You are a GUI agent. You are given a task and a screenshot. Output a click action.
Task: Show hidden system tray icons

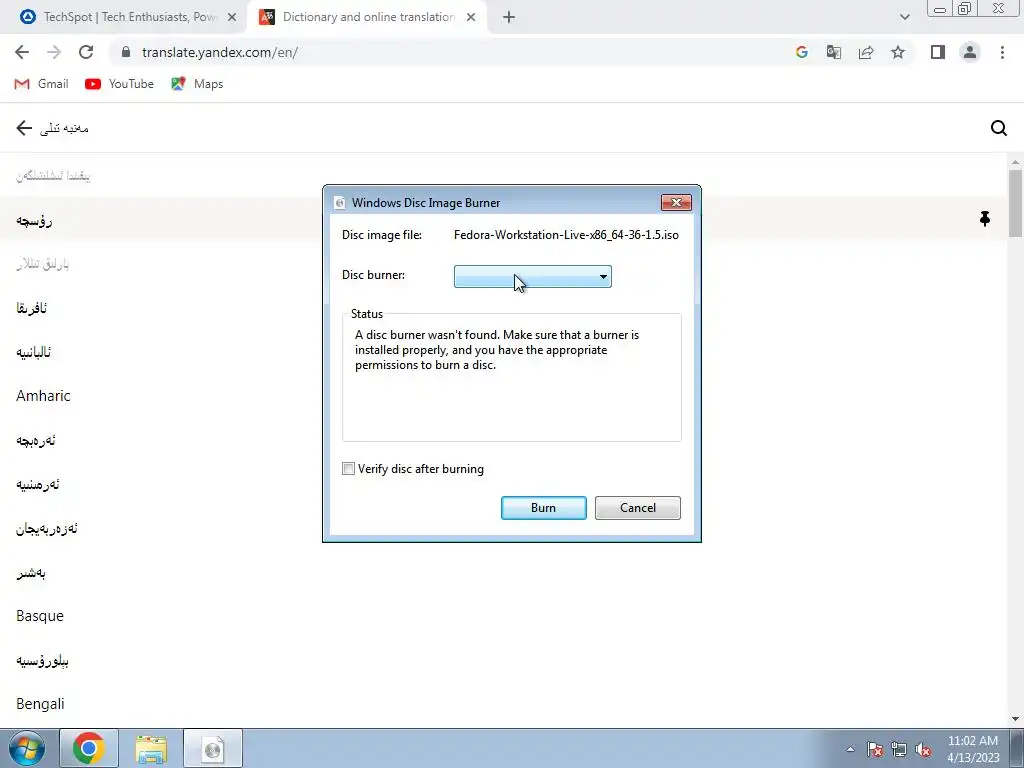pyautogui.click(x=850, y=749)
